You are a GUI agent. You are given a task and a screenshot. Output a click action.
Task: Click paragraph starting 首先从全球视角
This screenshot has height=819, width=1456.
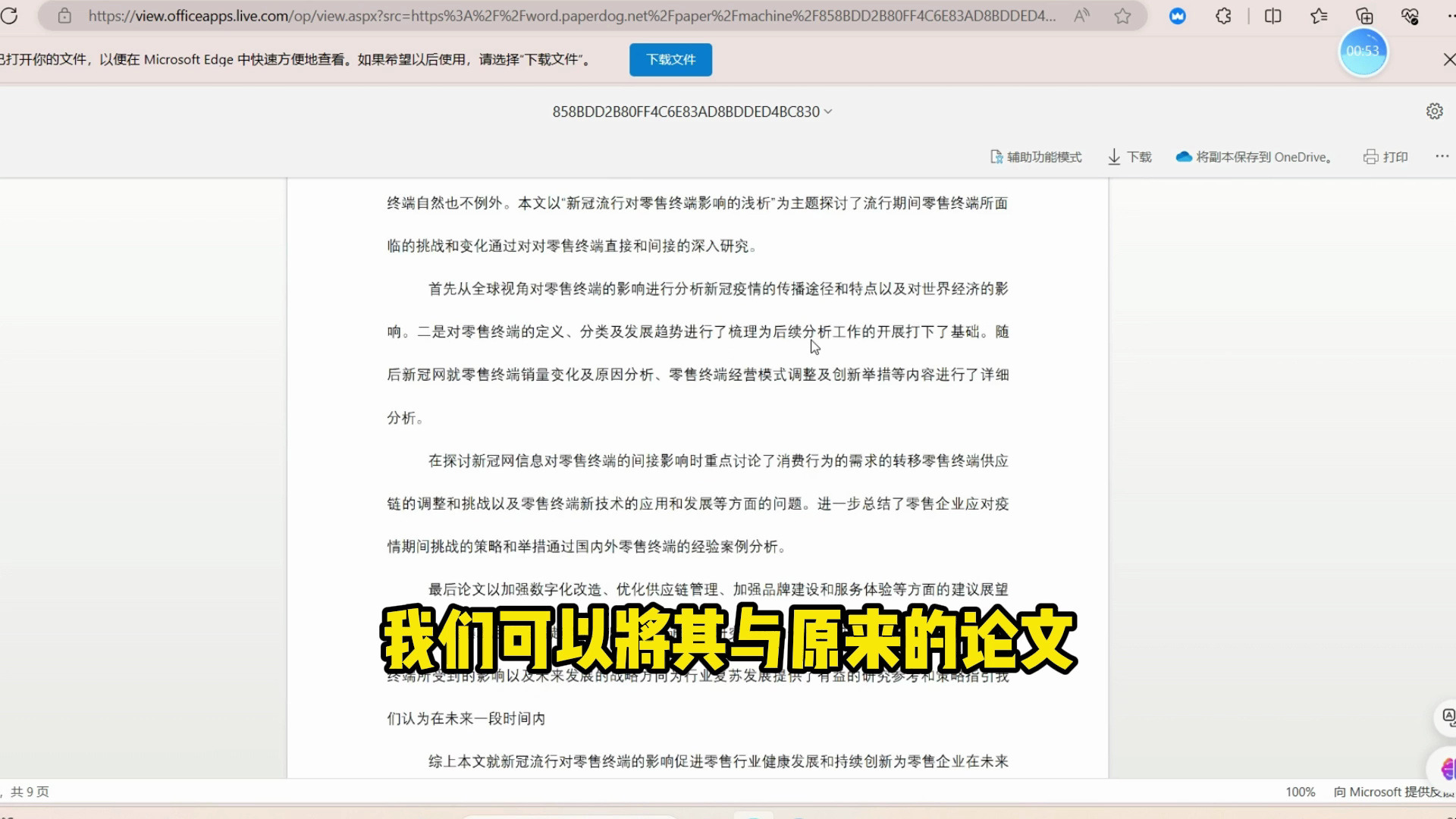point(698,353)
